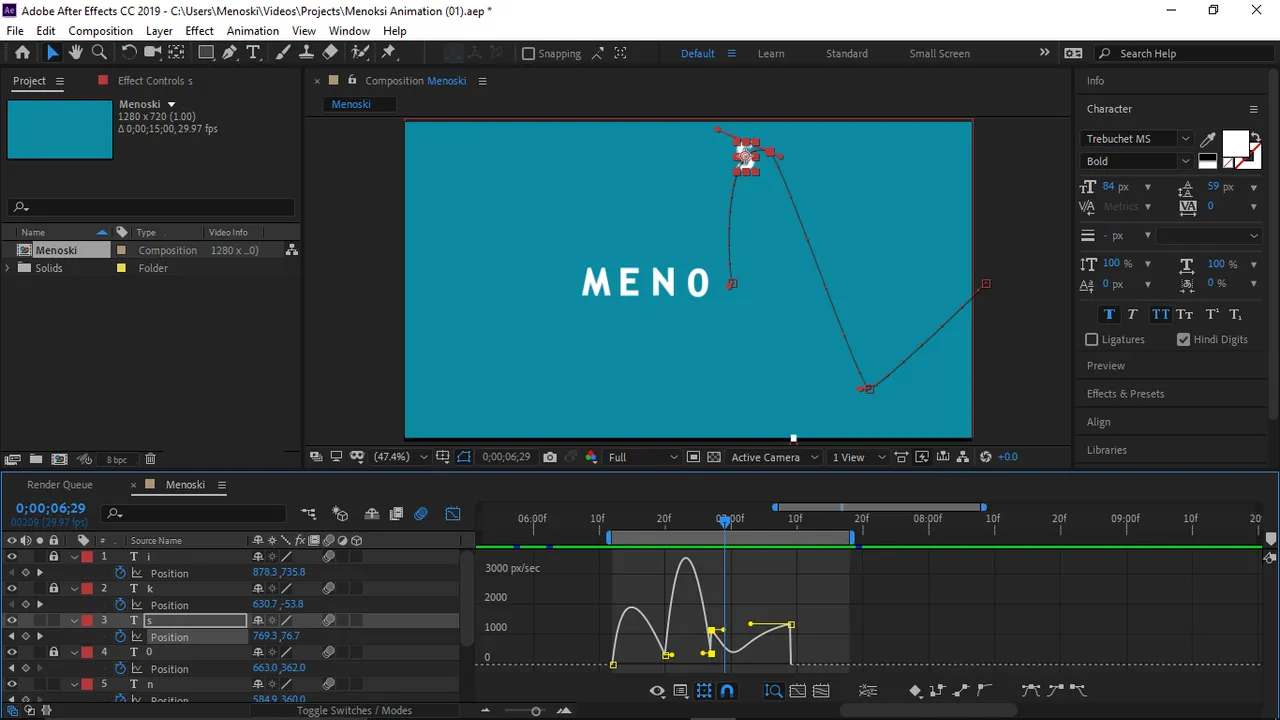Switch to the Effect Controls tab
This screenshot has height=720, width=1280.
click(155, 81)
